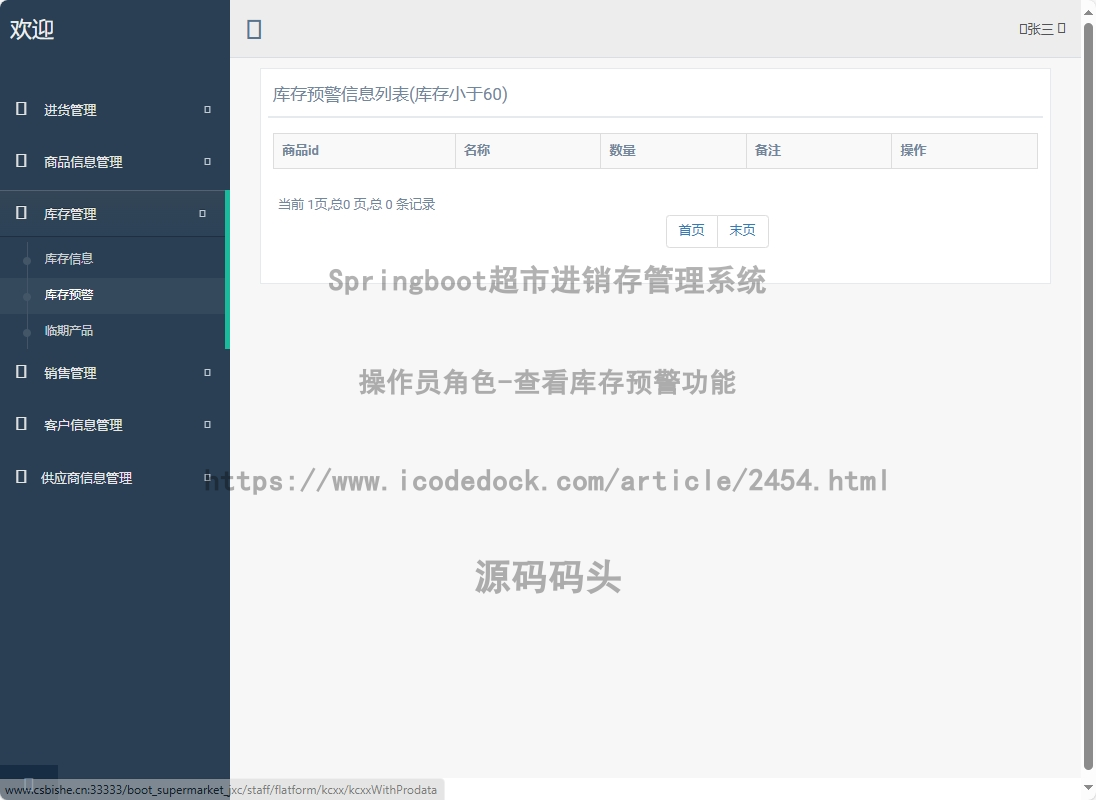The image size is (1096, 800).
Task: Open 临期产品 submenu item
Action: pyautogui.click(x=68, y=330)
